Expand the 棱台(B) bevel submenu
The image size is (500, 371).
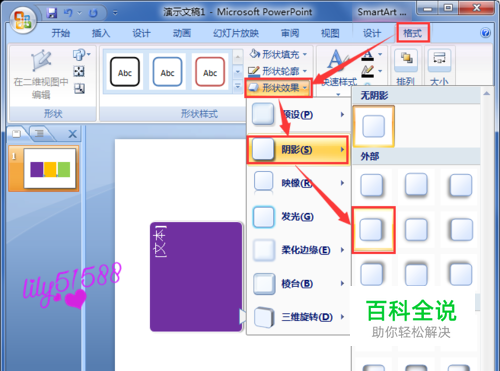tap(298, 284)
